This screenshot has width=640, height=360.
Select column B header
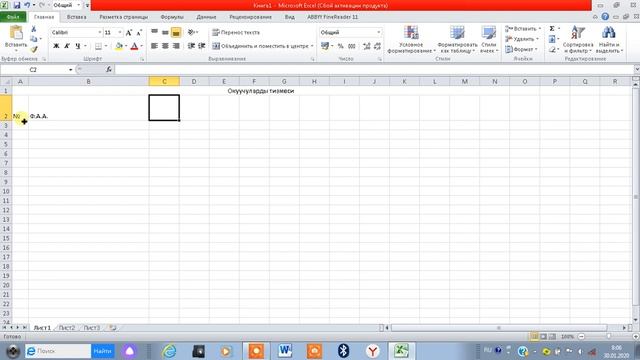point(89,82)
